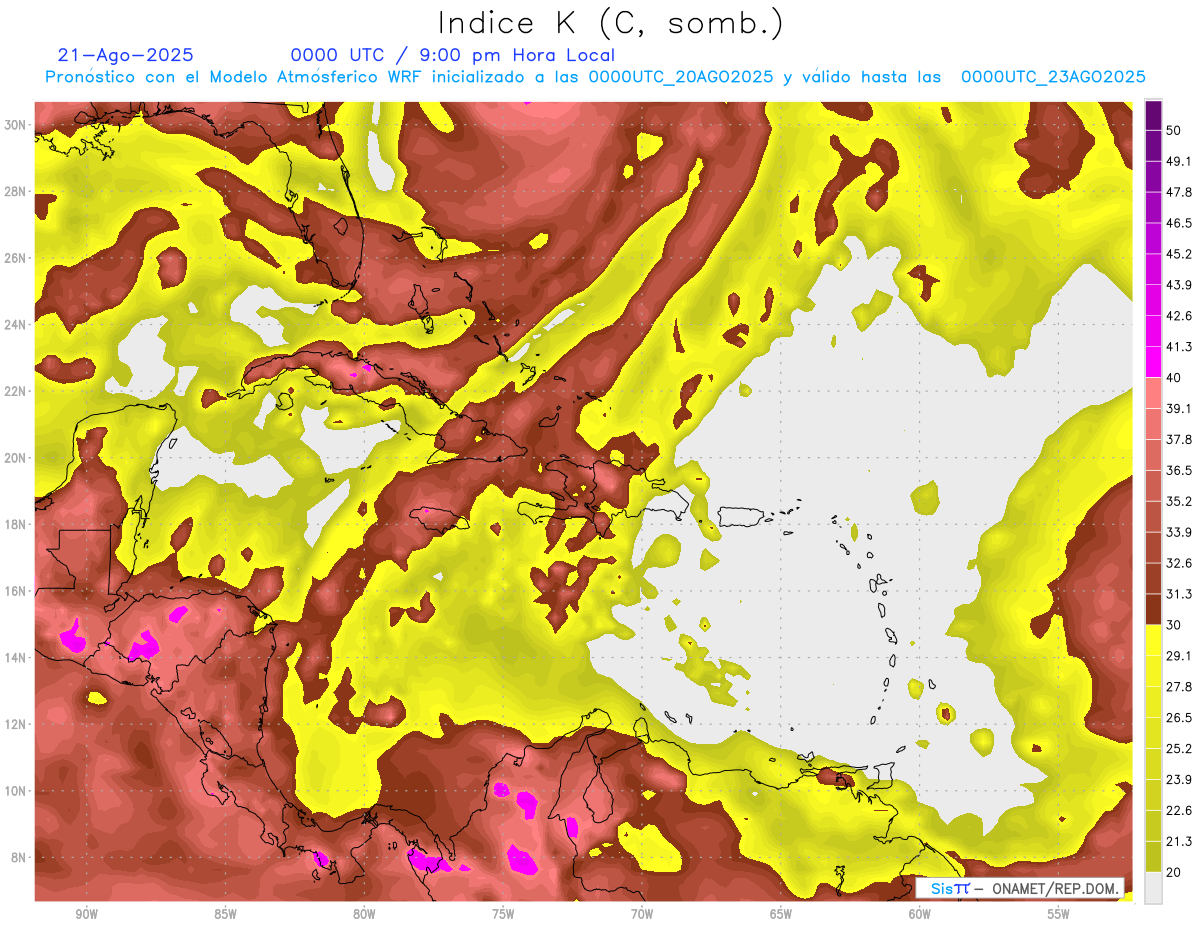The image size is (1200, 927).
Task: Click the "18N" latitude axis label
Action: 15,525
